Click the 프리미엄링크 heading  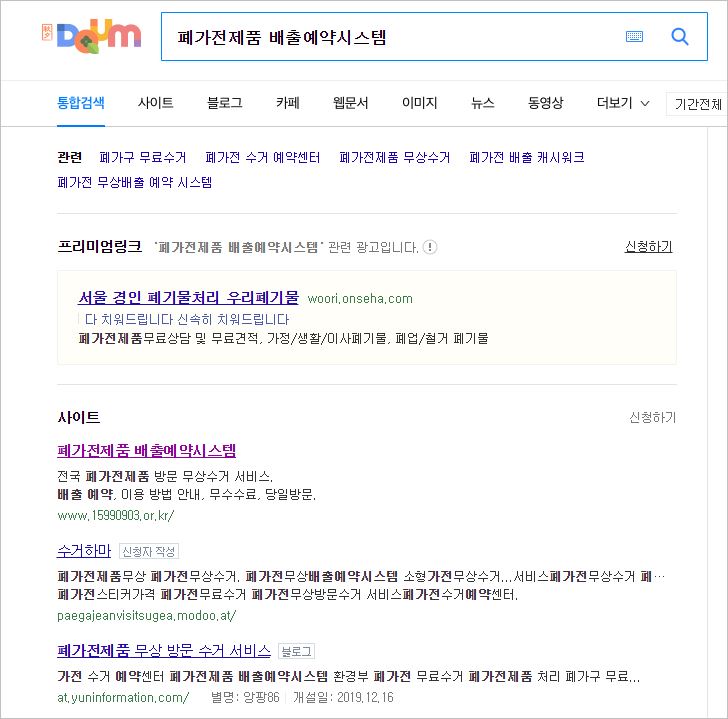pyautogui.click(x=100, y=246)
